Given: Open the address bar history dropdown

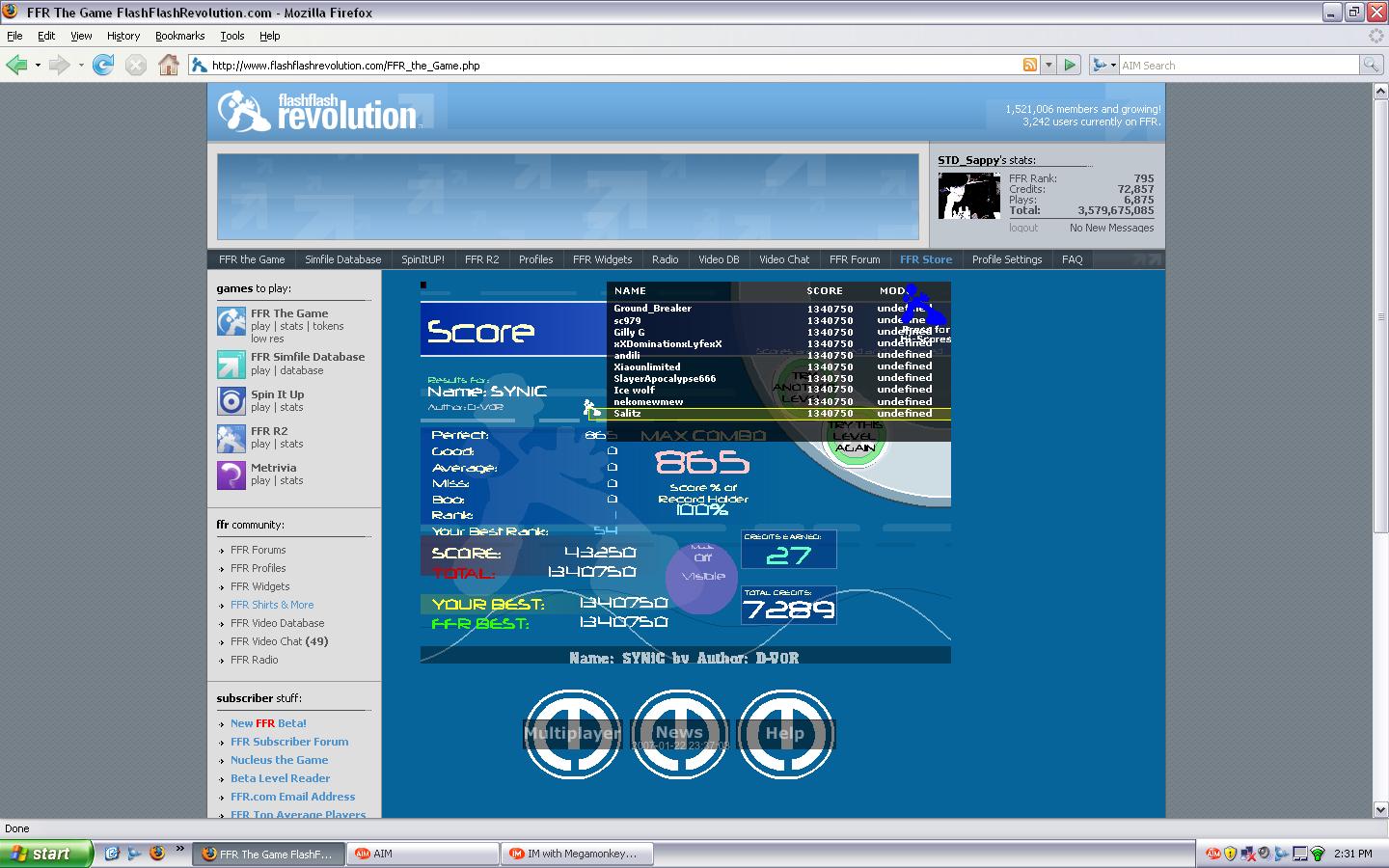Looking at the screenshot, I should coord(1049,66).
